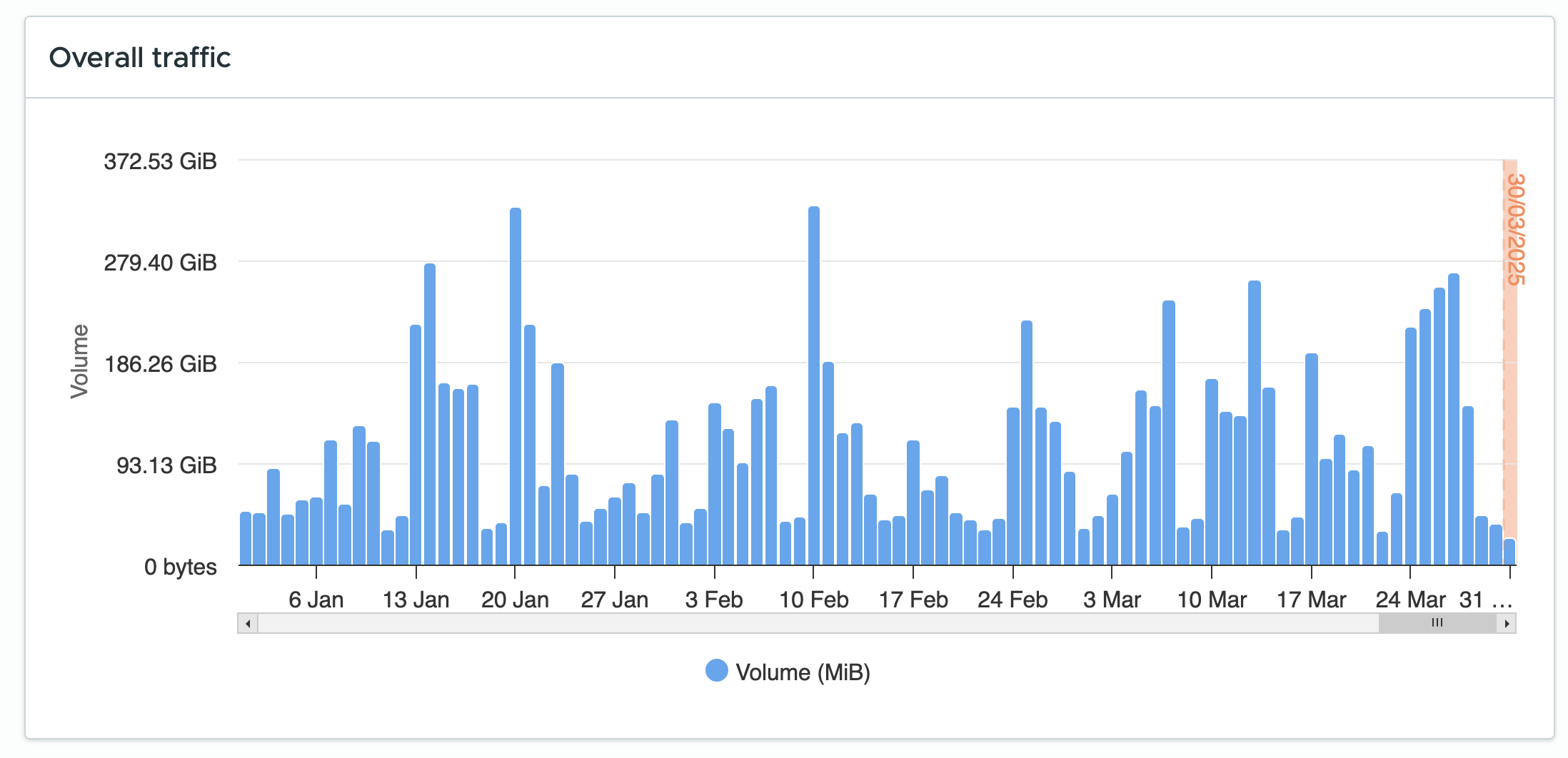Click the vertical Volume axis title
This screenshot has height=758, width=1568.
pos(80,361)
